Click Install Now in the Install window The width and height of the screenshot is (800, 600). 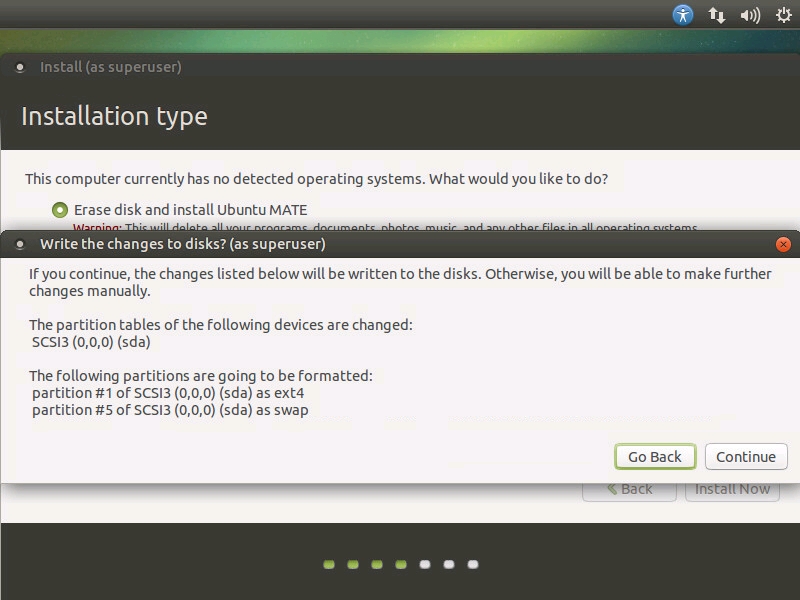[x=732, y=490]
